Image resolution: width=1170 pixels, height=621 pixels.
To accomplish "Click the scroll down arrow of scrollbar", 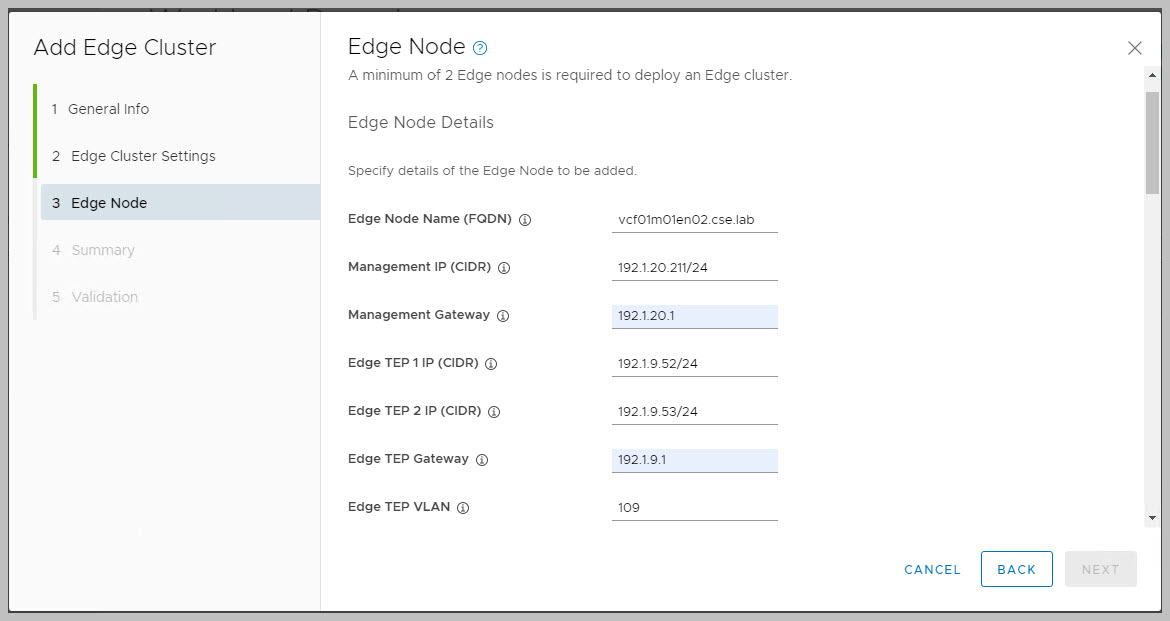I will [1152, 518].
